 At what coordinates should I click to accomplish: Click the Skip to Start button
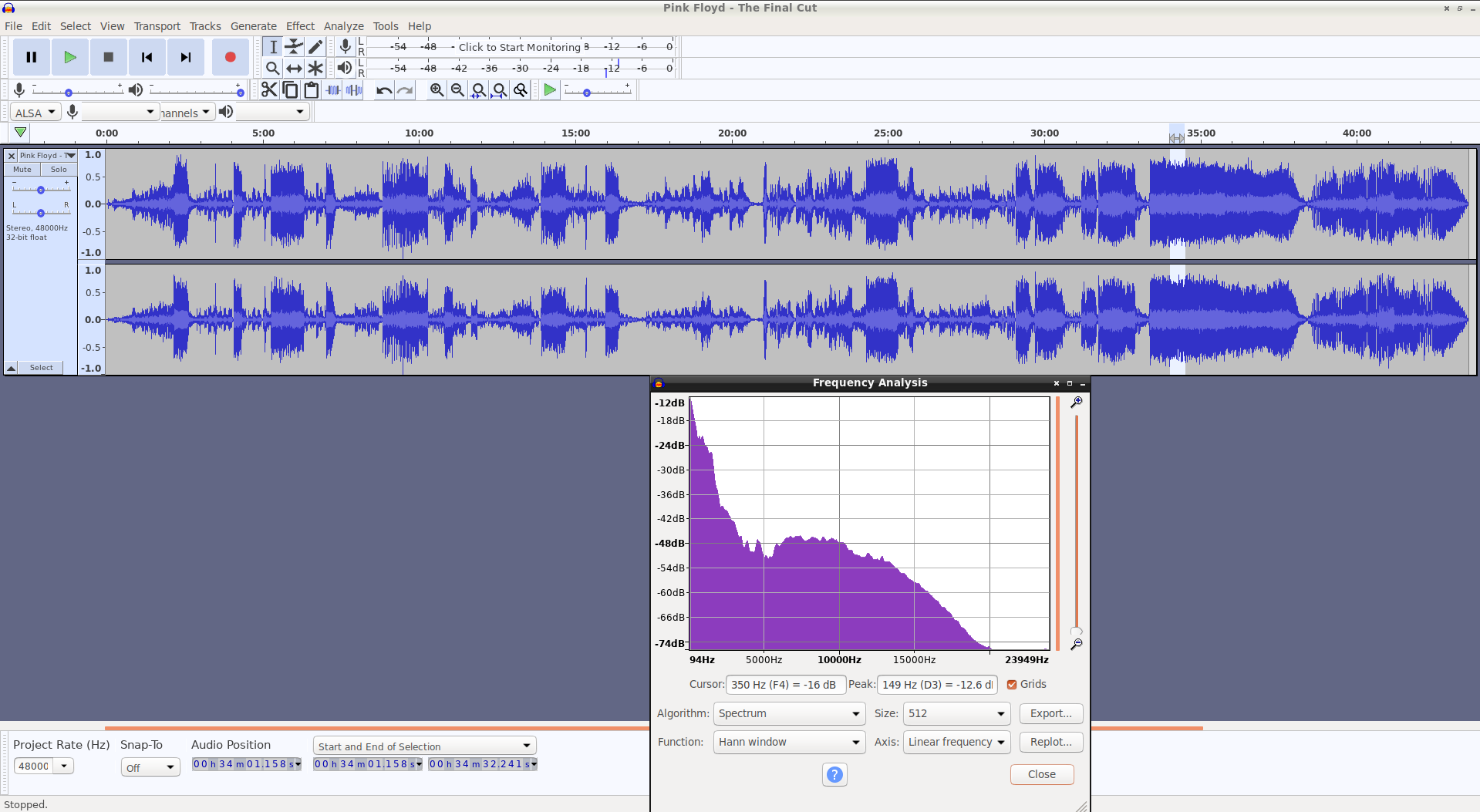[147, 57]
